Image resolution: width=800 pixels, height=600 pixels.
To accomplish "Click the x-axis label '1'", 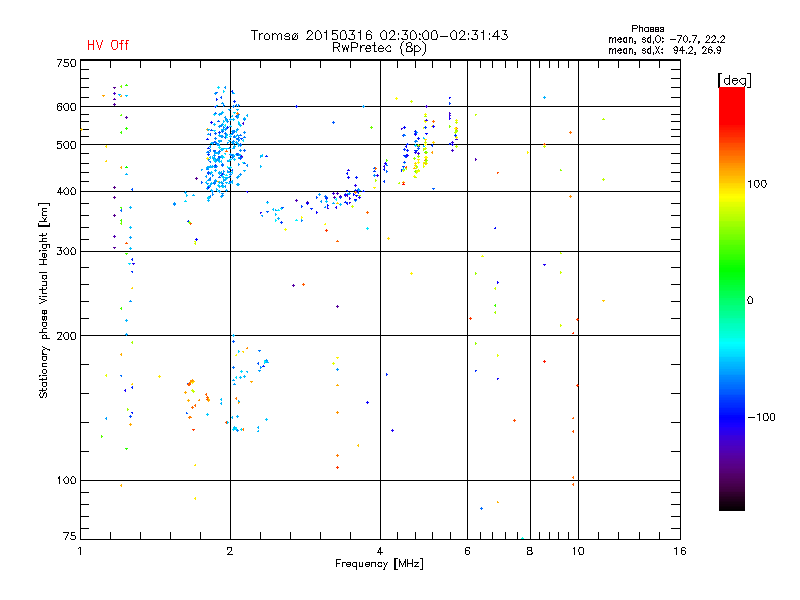I will click(x=80, y=552).
